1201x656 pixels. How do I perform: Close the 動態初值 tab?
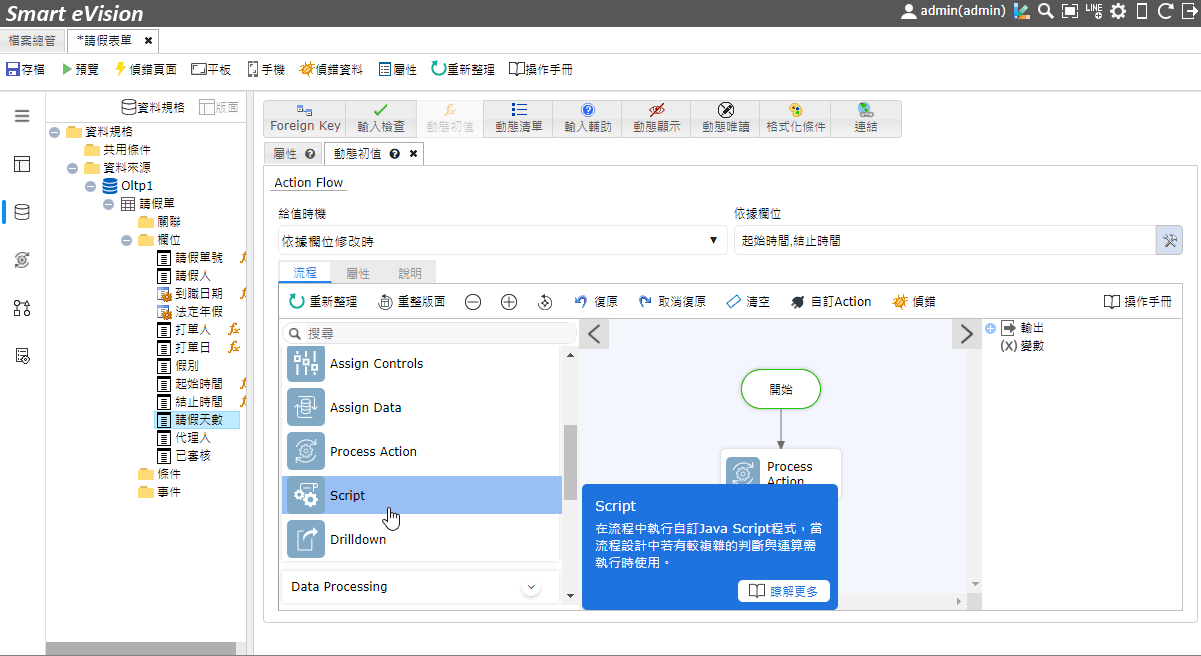[413, 154]
